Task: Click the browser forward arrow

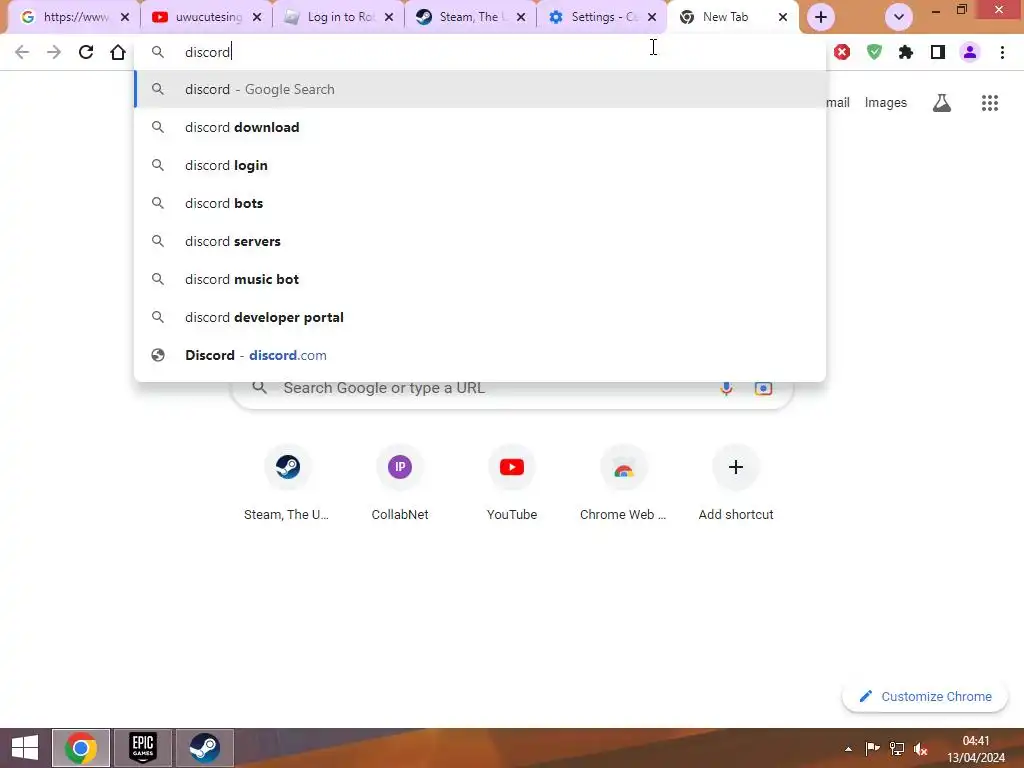Action: tap(54, 52)
